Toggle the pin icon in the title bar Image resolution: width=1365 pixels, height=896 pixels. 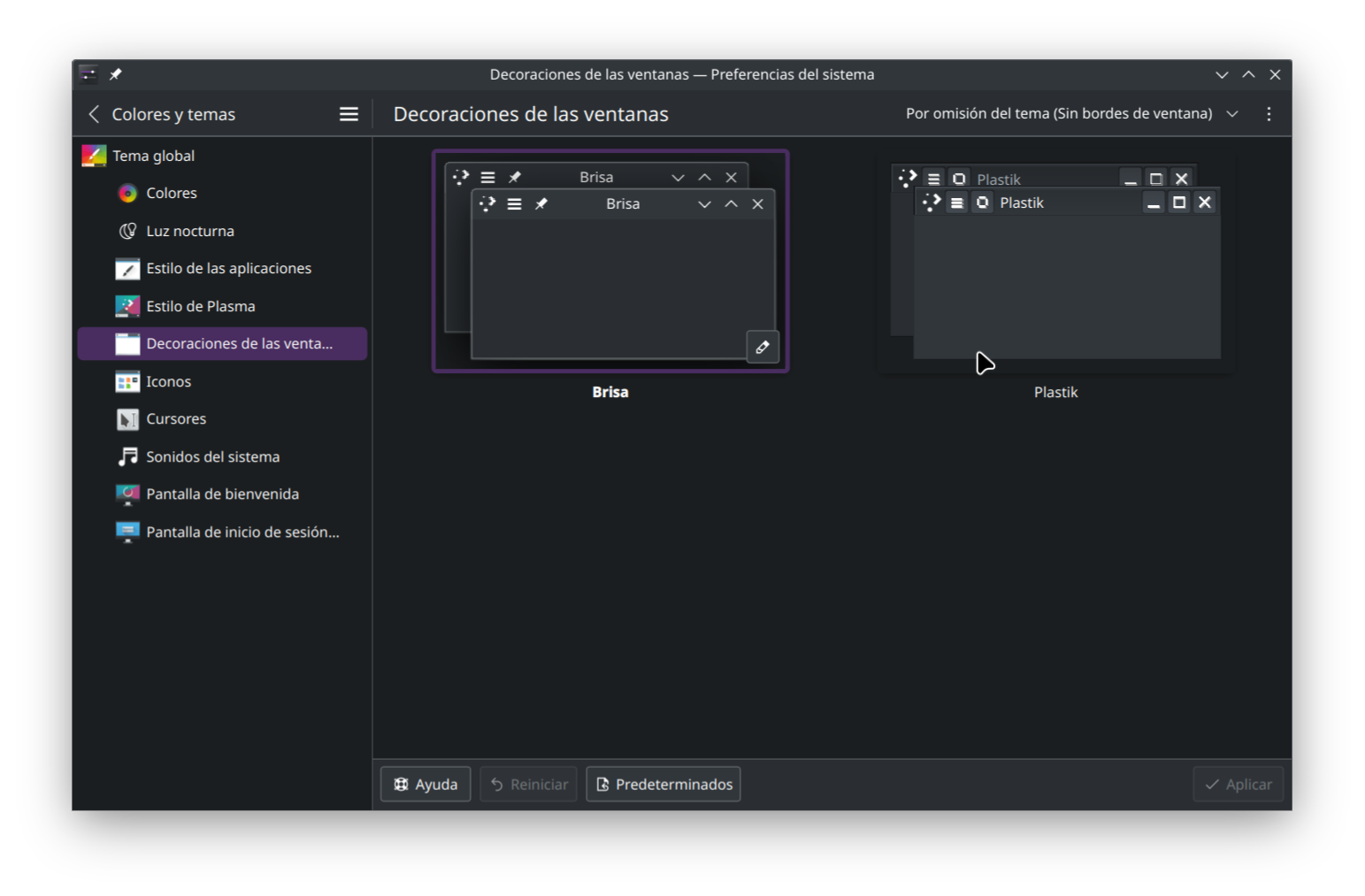point(116,74)
